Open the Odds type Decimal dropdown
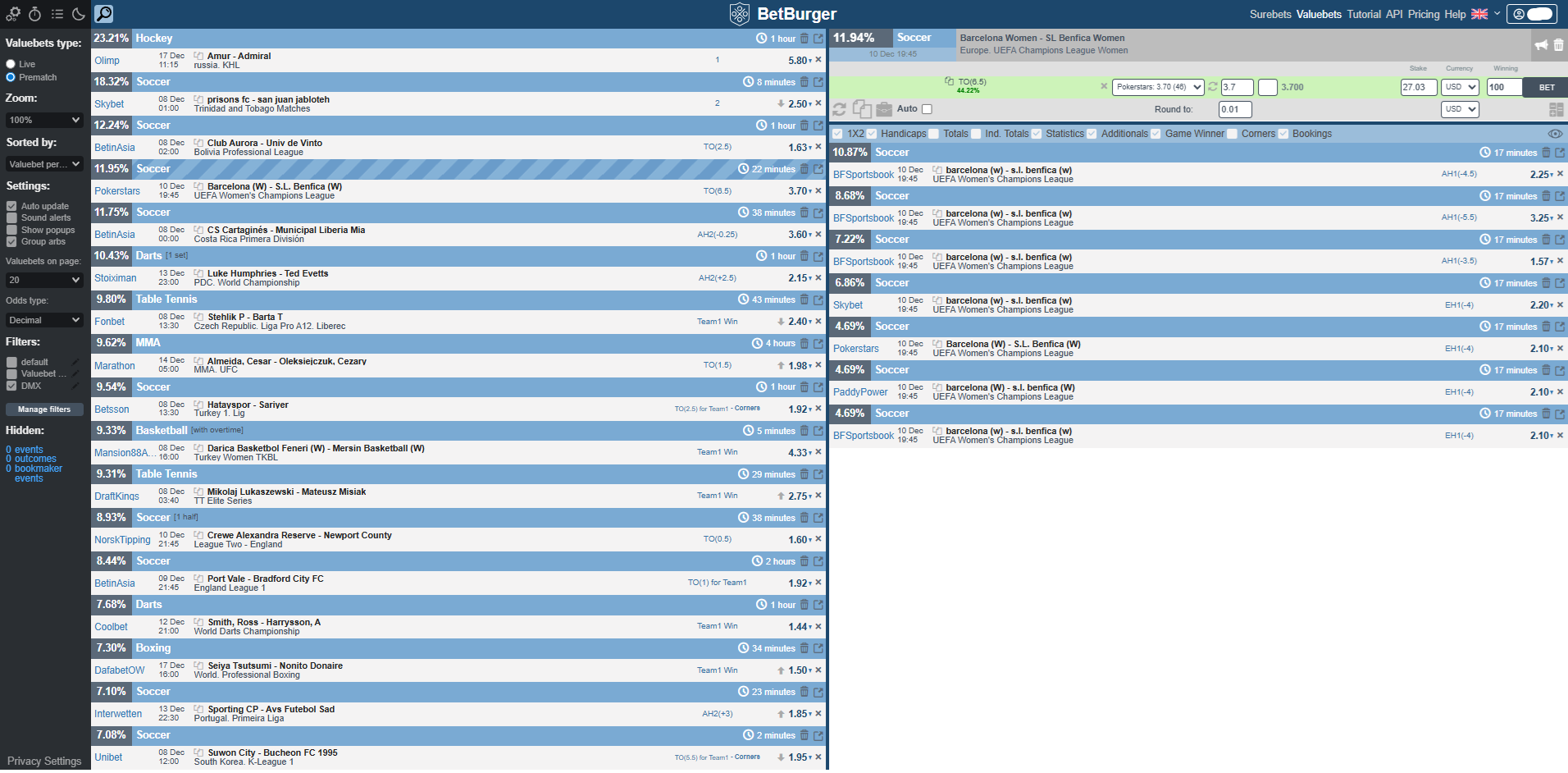The image size is (1568, 773). click(44, 320)
